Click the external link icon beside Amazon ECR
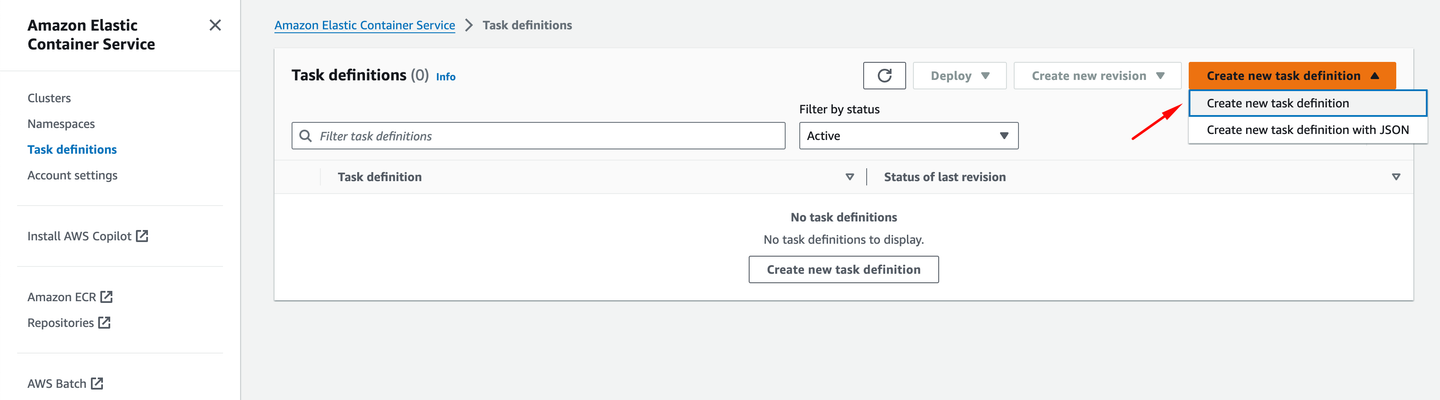This screenshot has width=1440, height=400. (107, 297)
